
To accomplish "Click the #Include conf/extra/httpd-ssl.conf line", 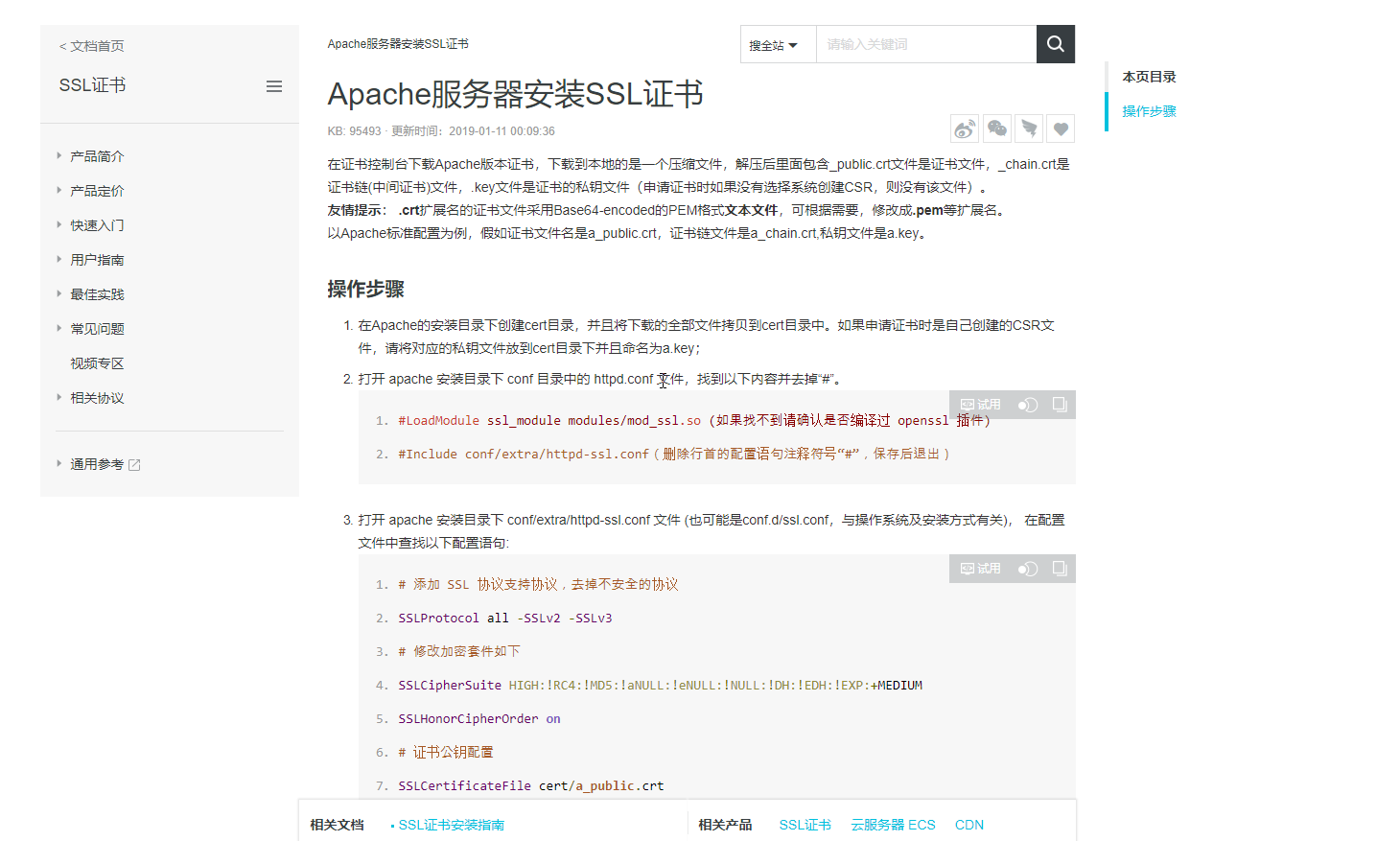I will coord(674,454).
